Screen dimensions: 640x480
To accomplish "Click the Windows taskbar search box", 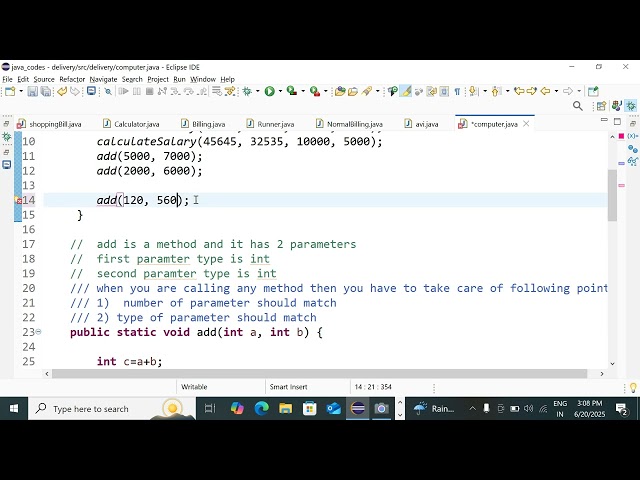I will pos(100,408).
